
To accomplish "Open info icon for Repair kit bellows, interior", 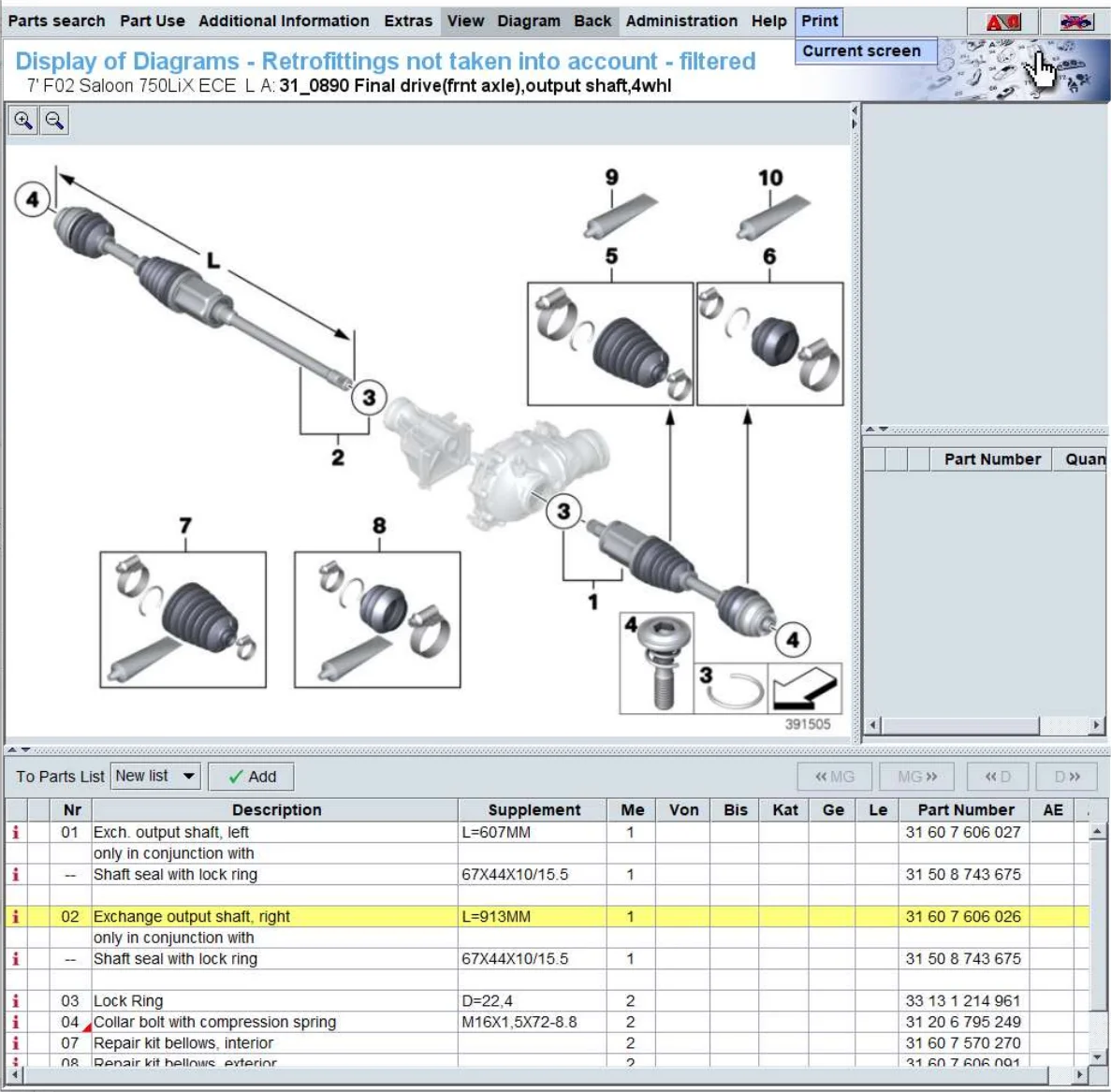I will tap(16, 1043).
